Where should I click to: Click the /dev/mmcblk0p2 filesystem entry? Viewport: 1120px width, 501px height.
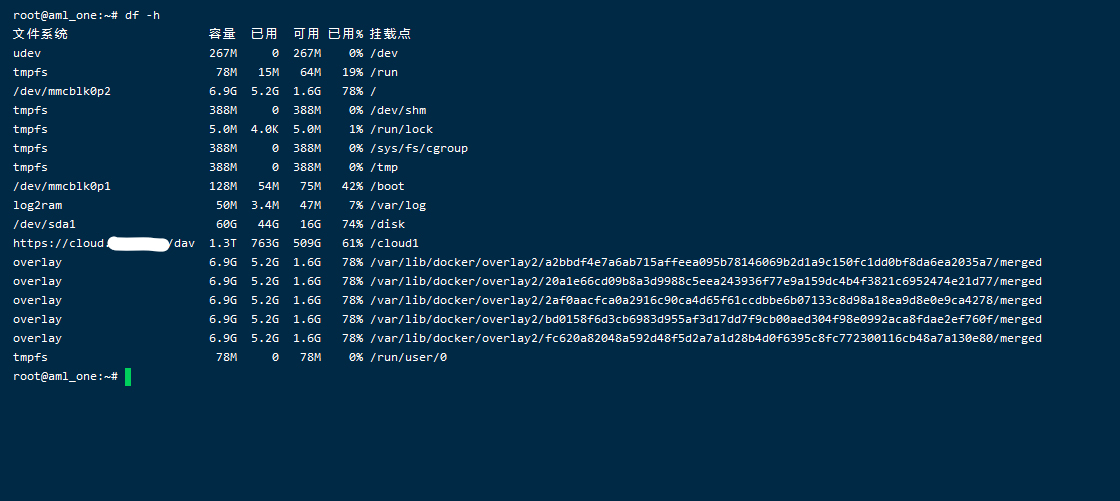tap(62, 91)
